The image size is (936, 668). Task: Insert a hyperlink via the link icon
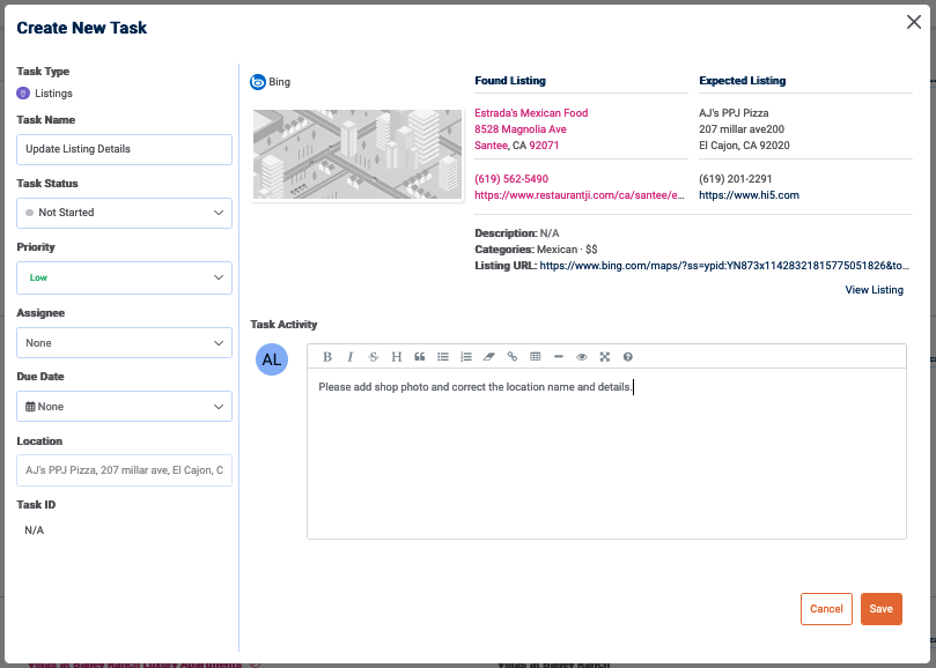512,357
